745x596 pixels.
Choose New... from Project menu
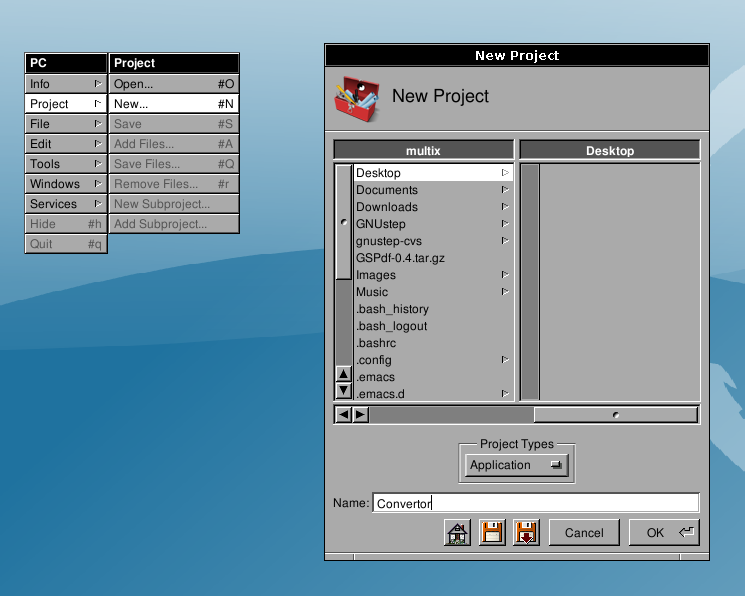pos(174,104)
